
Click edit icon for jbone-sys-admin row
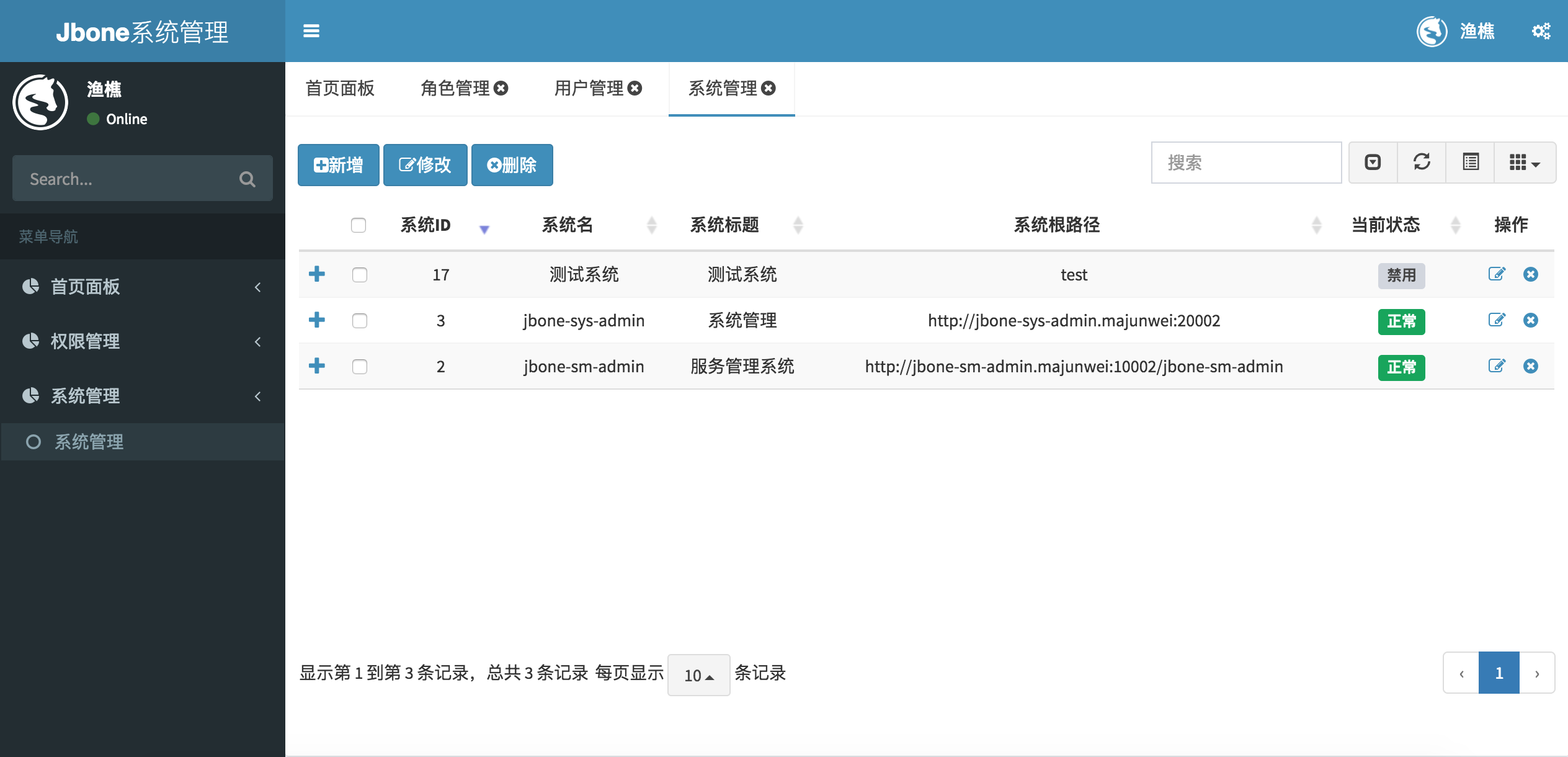coord(1496,320)
